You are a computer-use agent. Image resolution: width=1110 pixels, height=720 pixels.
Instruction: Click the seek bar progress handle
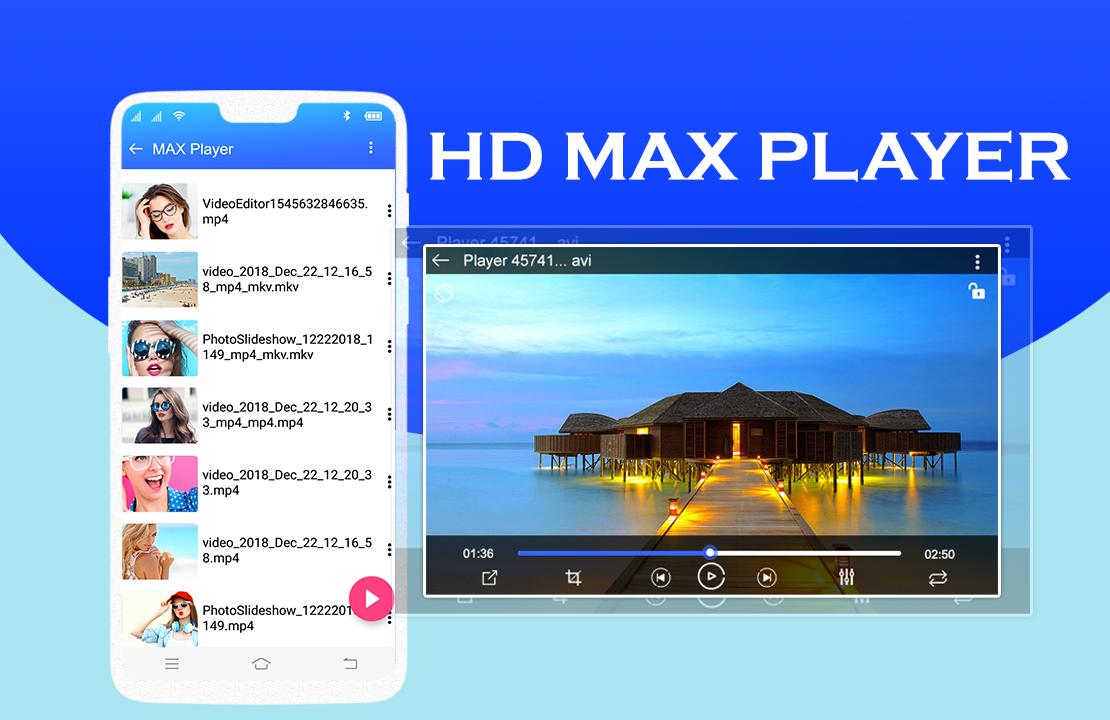point(709,553)
